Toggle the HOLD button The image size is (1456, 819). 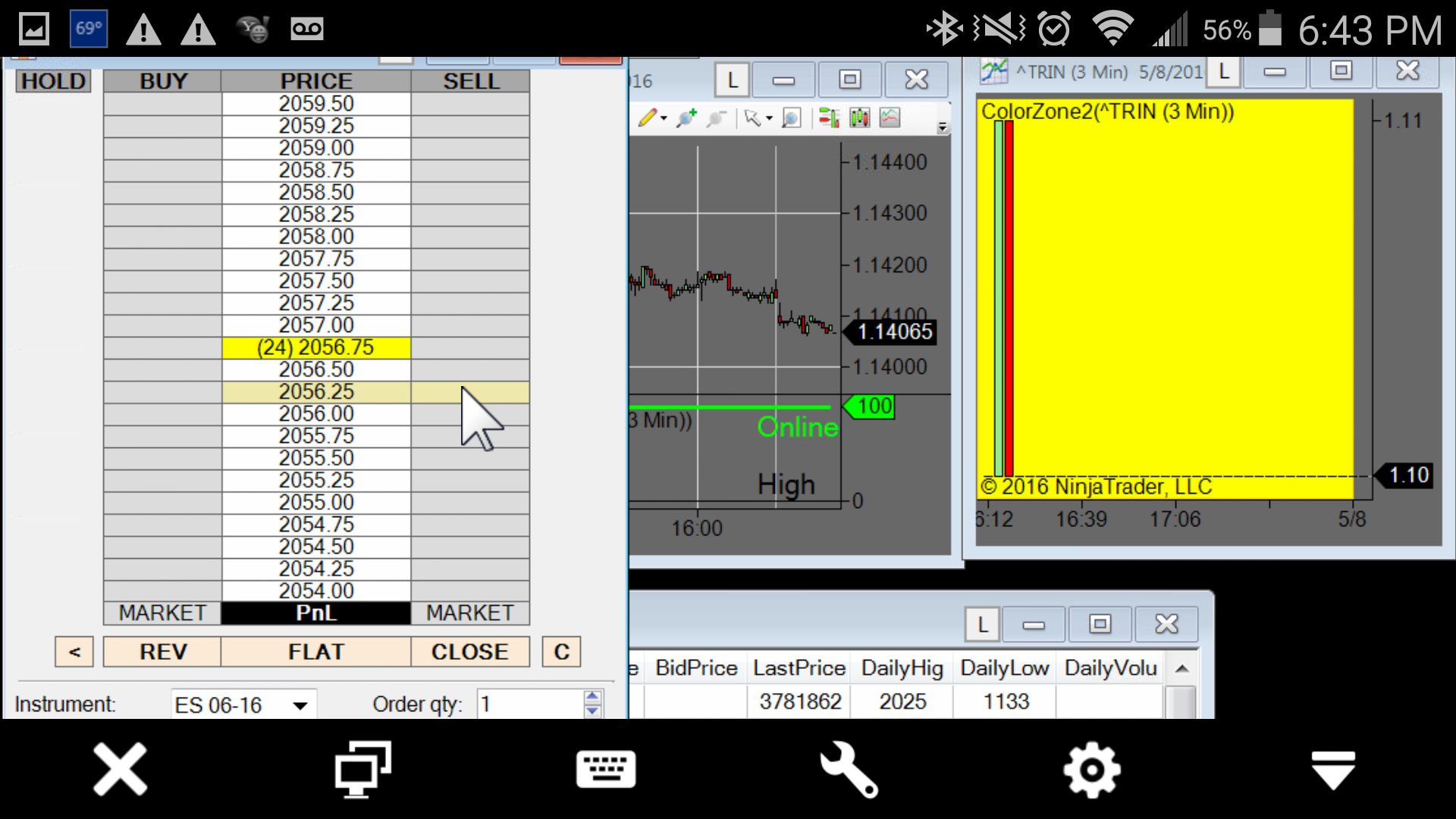pyautogui.click(x=53, y=81)
